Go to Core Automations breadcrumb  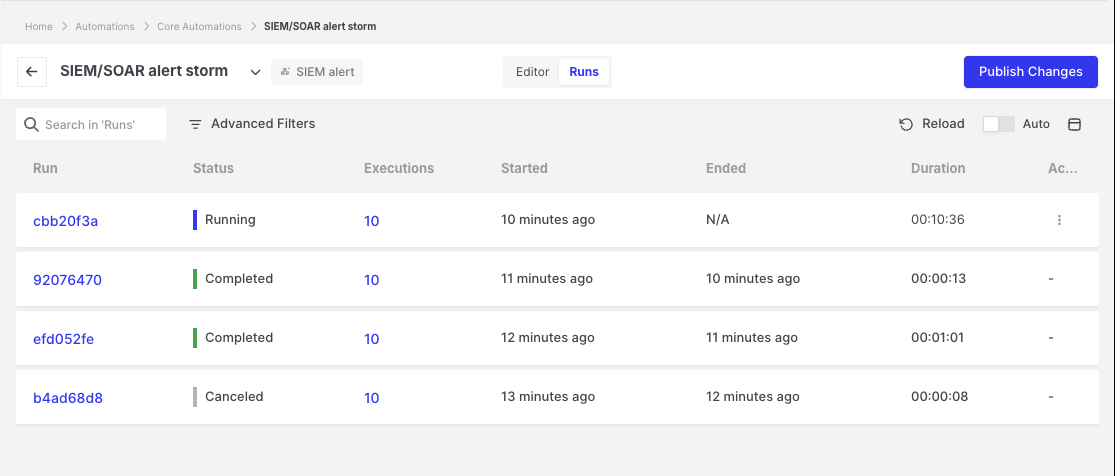click(x=199, y=26)
